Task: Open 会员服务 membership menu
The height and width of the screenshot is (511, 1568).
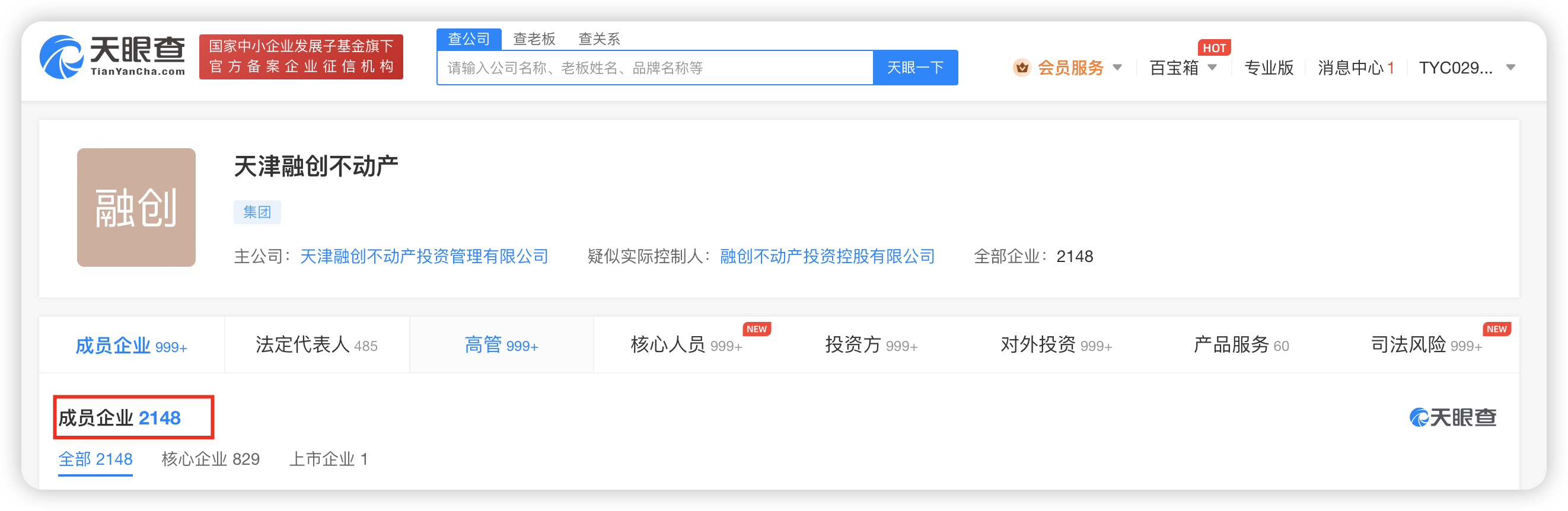Action: 1070,68
